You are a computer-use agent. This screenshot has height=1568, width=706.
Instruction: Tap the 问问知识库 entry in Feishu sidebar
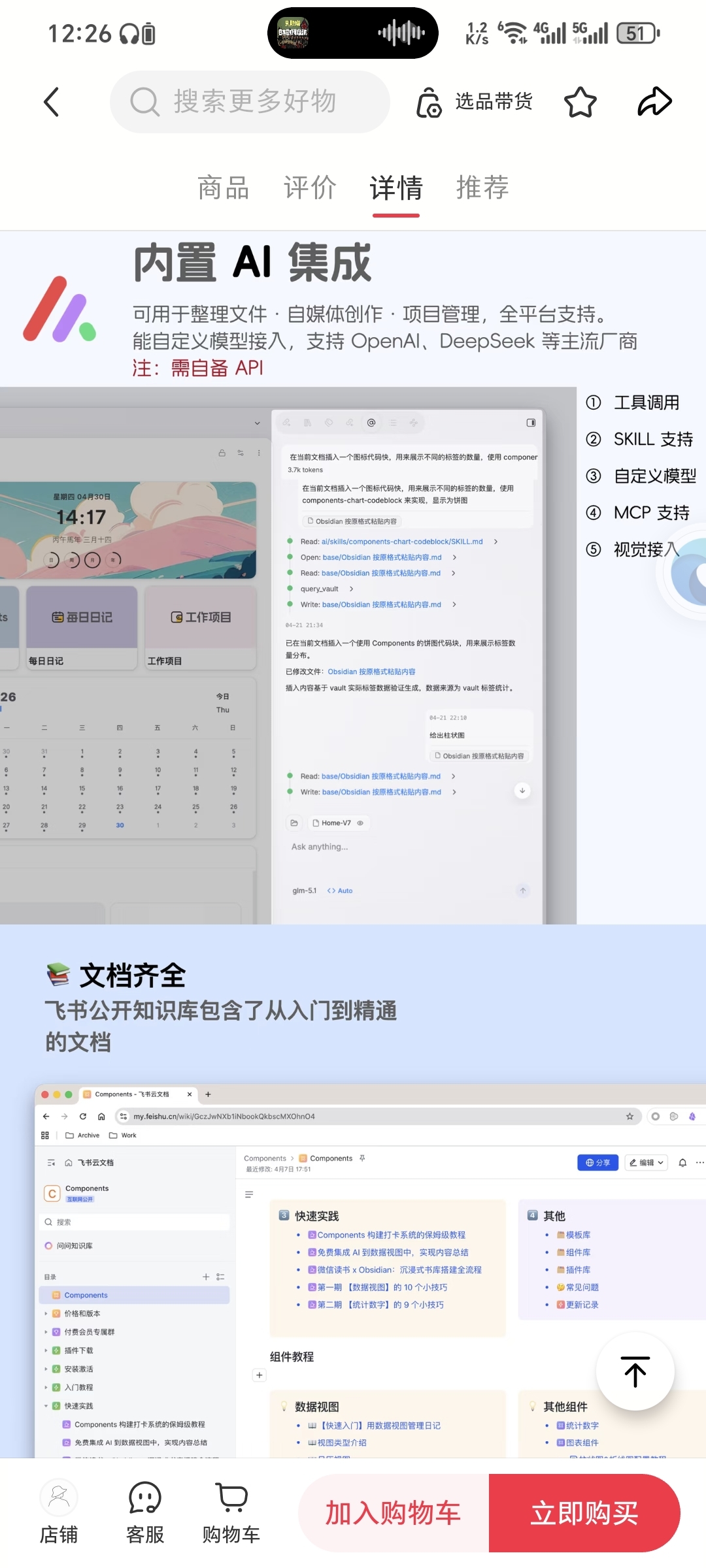tap(69, 1246)
